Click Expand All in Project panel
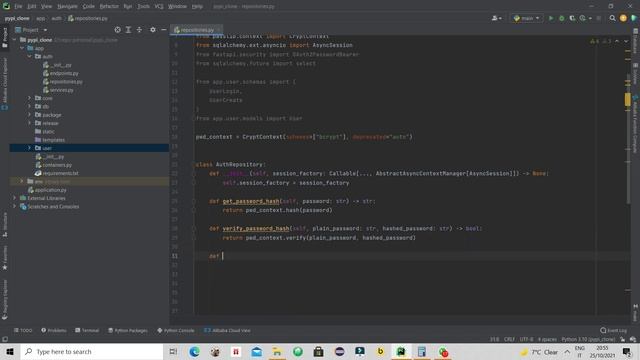This screenshot has width=640, height=360. coord(128,30)
